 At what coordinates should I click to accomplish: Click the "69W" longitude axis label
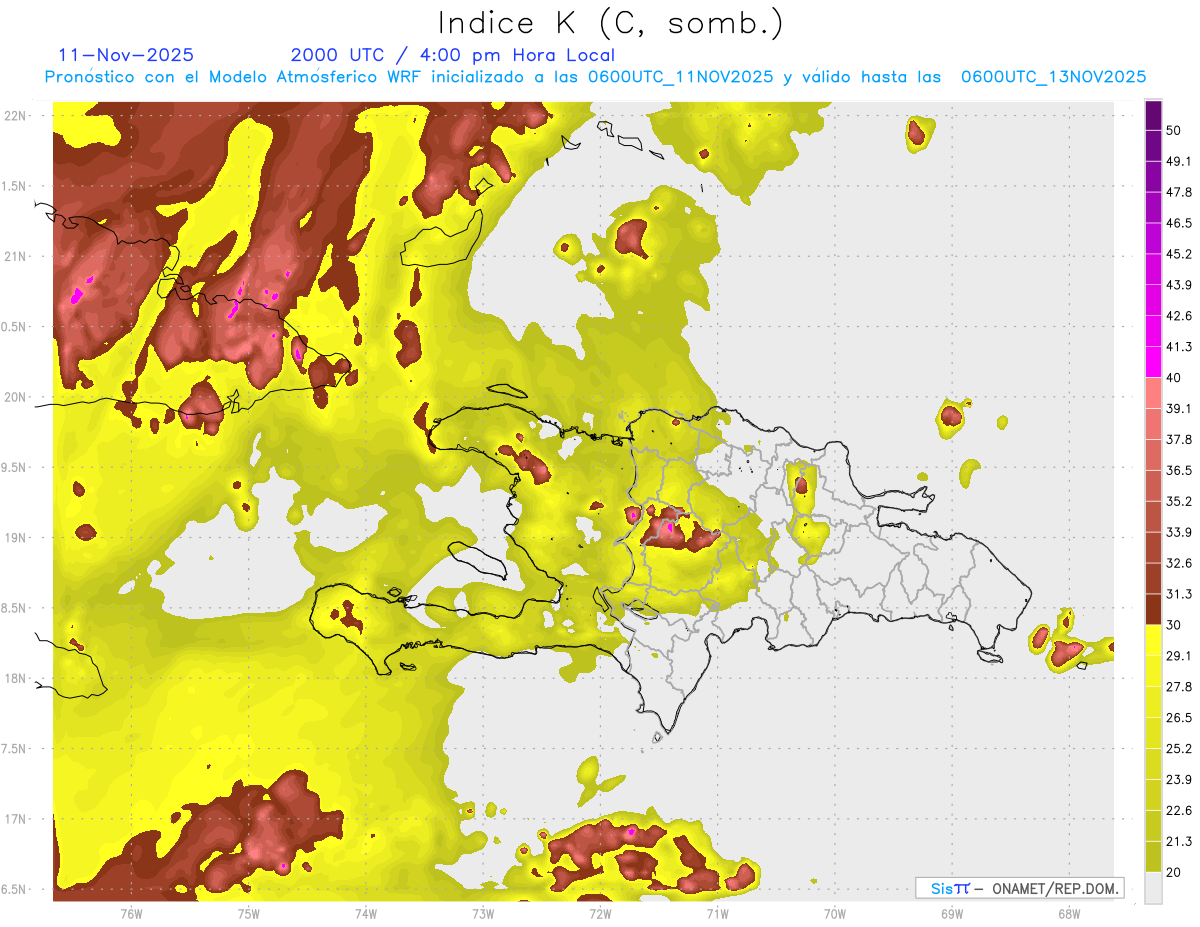(952, 913)
